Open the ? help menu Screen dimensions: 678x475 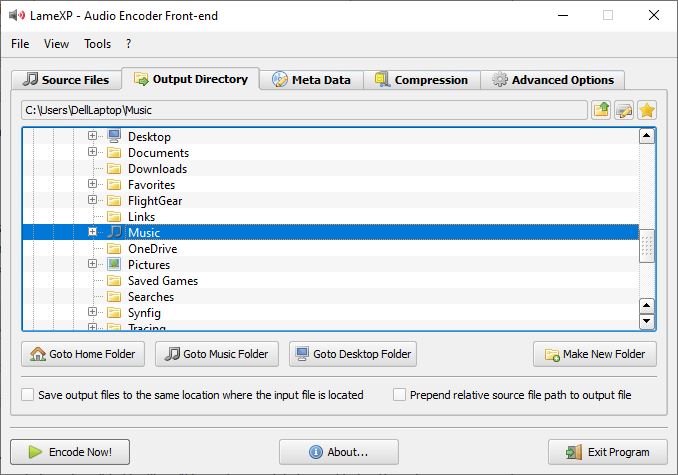point(128,44)
